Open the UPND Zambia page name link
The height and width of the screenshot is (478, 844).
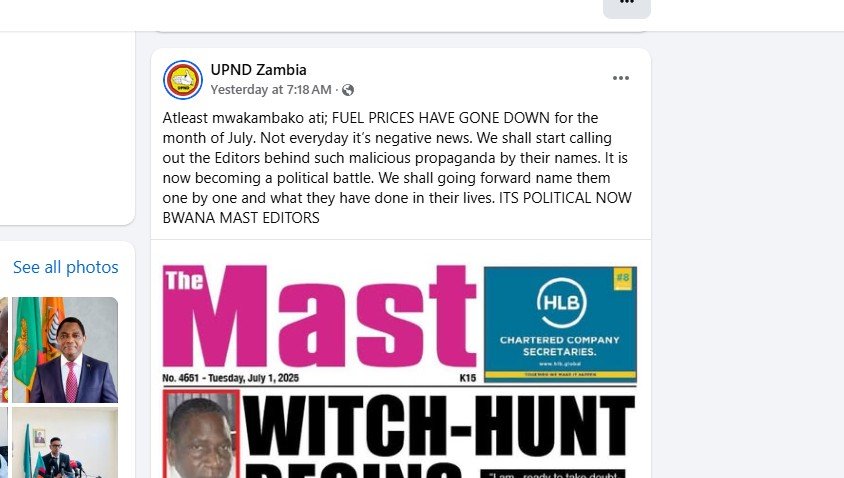258,69
